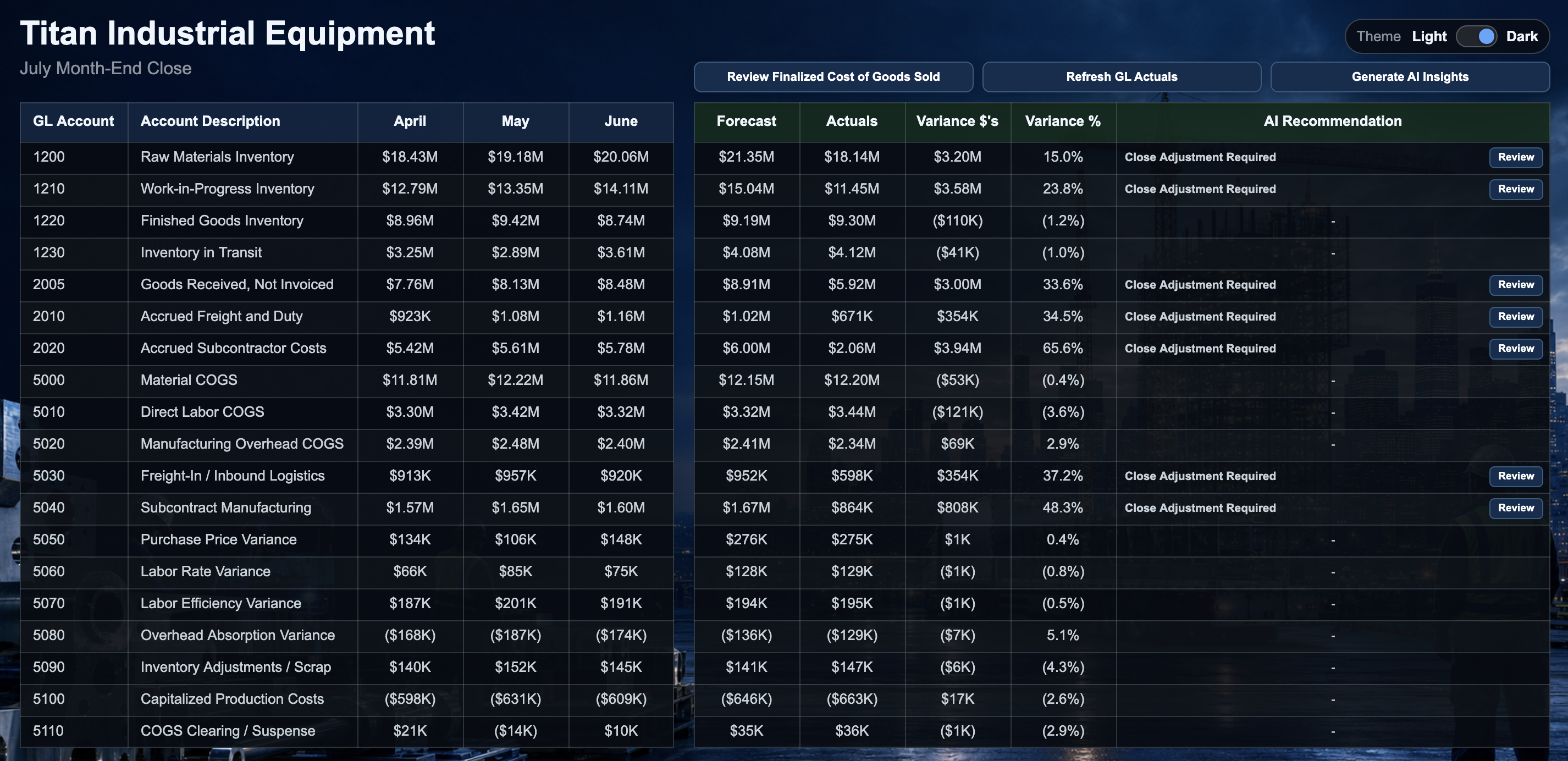Viewport: 1568px width, 761px height.
Task: Select the Inventory in Transit row label
Action: [x=201, y=252]
